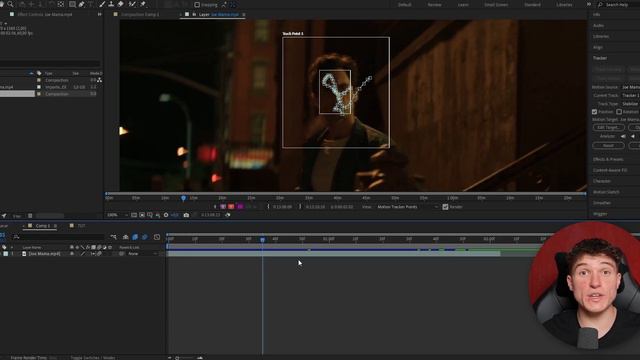Click the label tag column icon in Project panel
The width and height of the screenshot is (640, 360).
click(39, 73)
